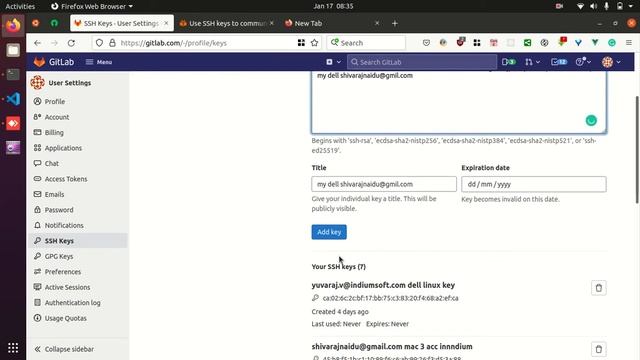Open Active Sessions page

(x=67, y=287)
